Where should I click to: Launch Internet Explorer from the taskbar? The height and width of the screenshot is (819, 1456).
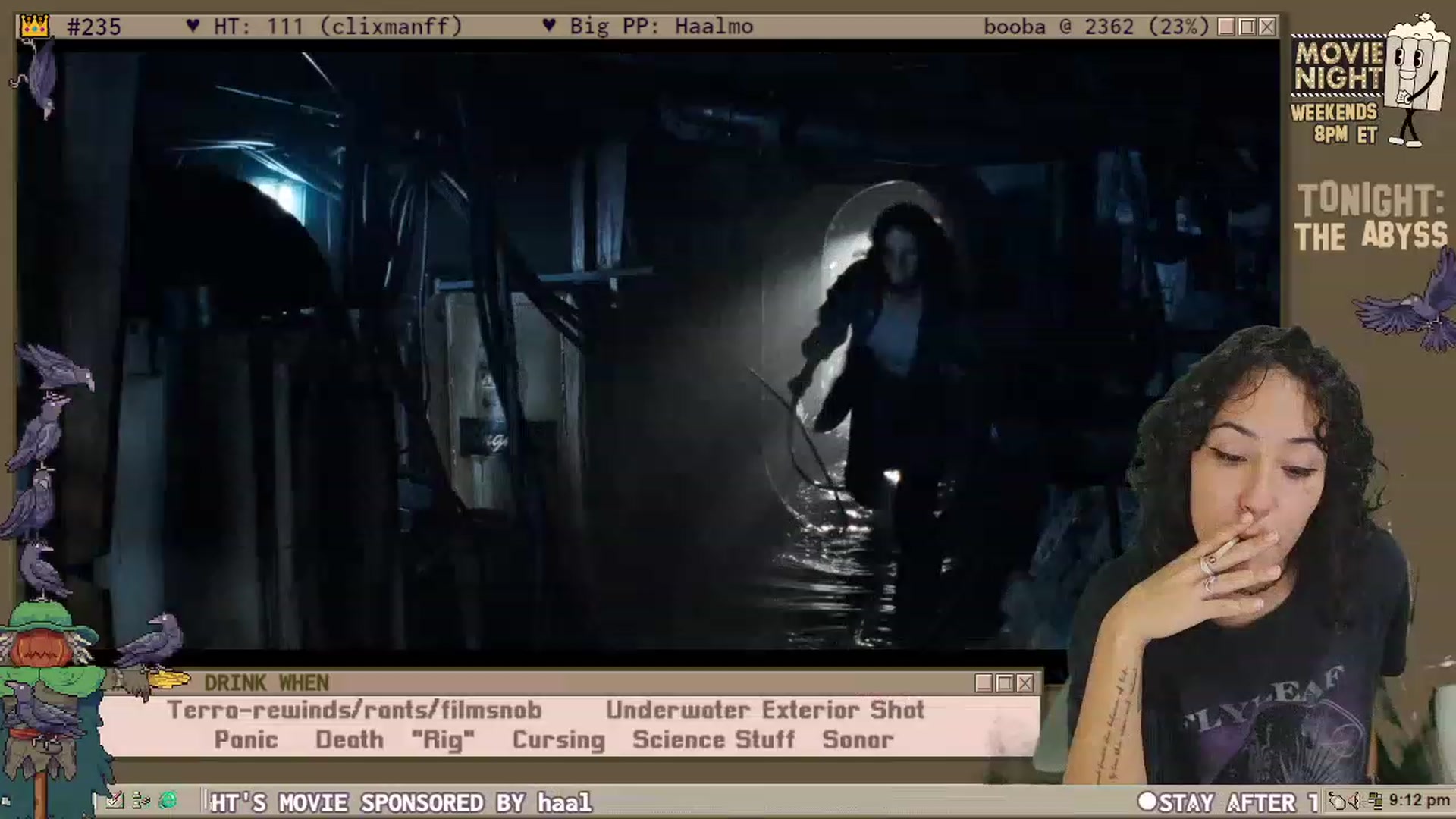click(x=168, y=800)
